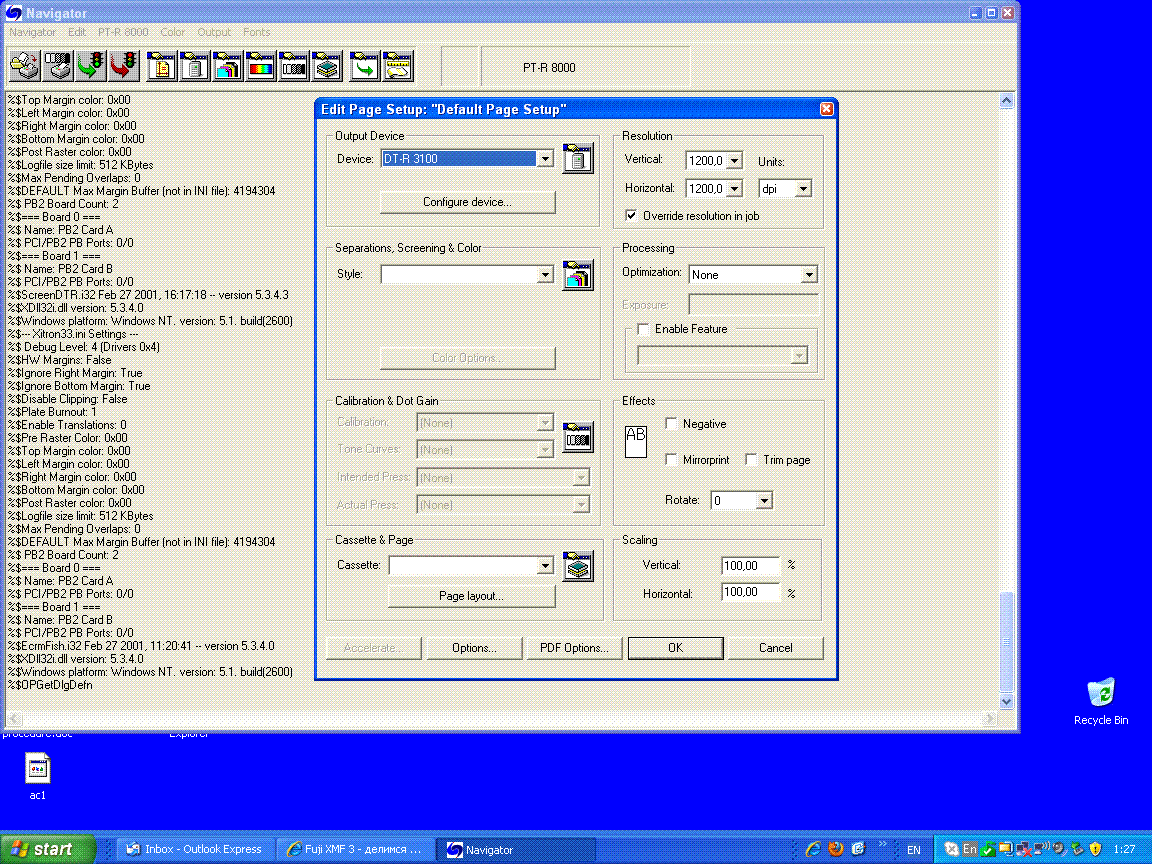This screenshot has height=864, width=1152.
Task: Click log window scroll down arrow
Action: [1007, 702]
